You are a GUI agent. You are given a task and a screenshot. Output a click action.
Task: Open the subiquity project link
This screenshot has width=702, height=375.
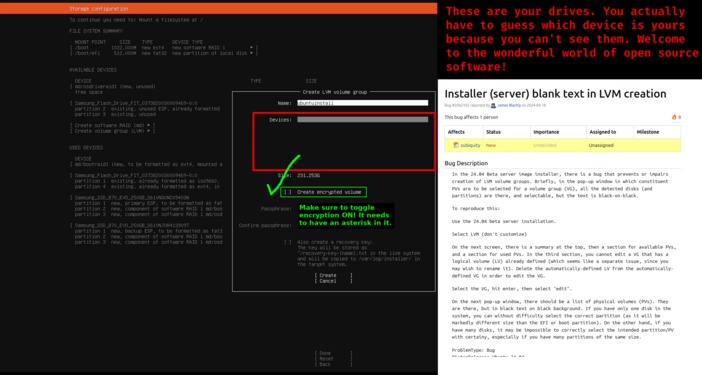[x=470, y=145]
